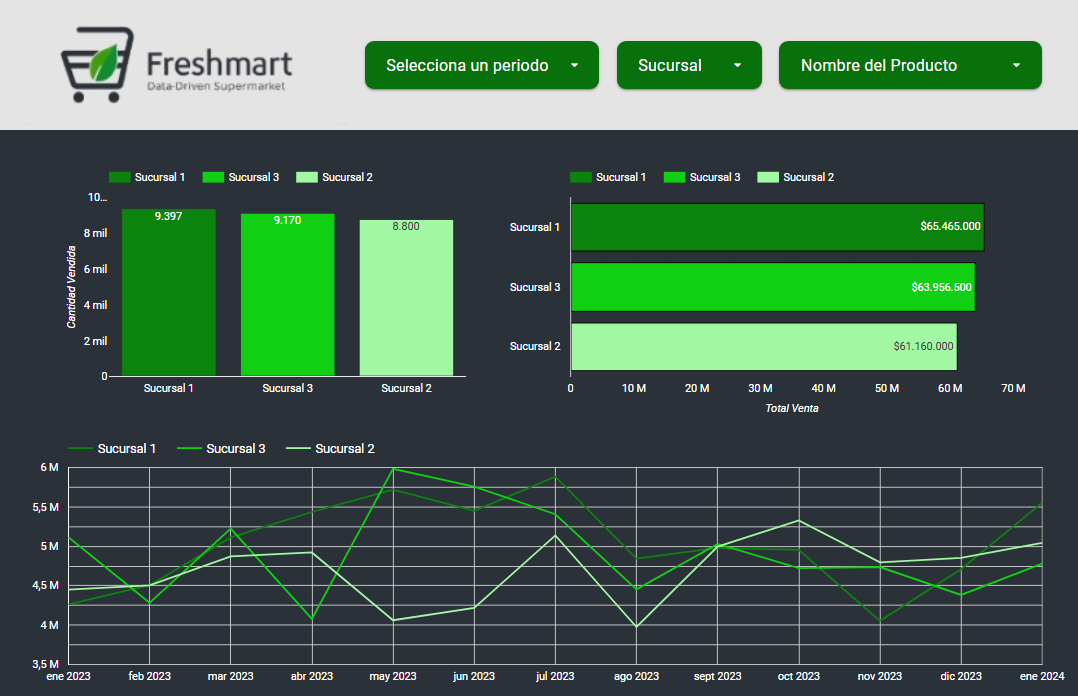The width and height of the screenshot is (1078, 696).
Task: Open the Nombre del Producto dropdown
Action: coord(910,65)
